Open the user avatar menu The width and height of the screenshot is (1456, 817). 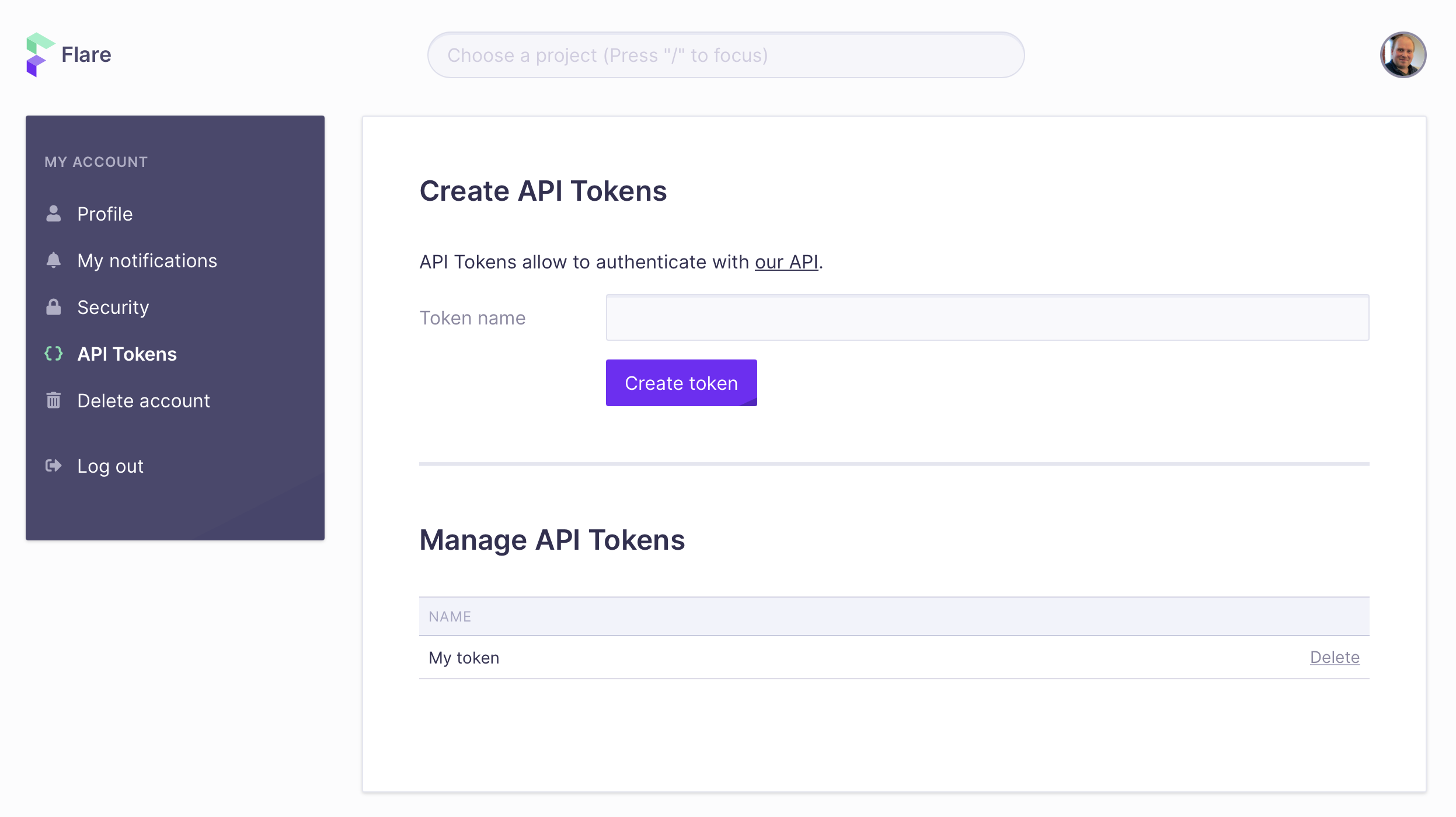pyautogui.click(x=1403, y=55)
